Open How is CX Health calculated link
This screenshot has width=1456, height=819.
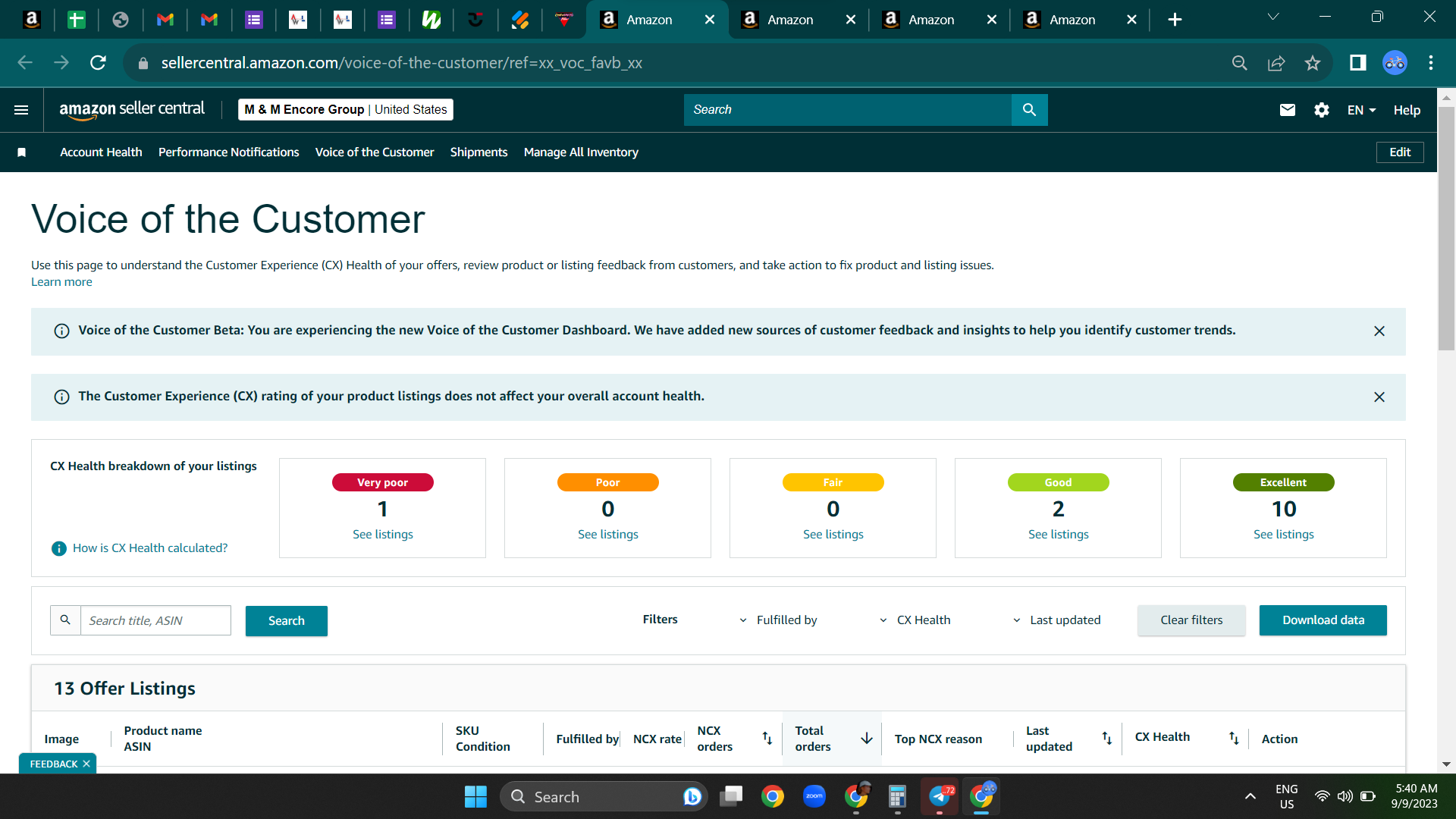tap(150, 548)
